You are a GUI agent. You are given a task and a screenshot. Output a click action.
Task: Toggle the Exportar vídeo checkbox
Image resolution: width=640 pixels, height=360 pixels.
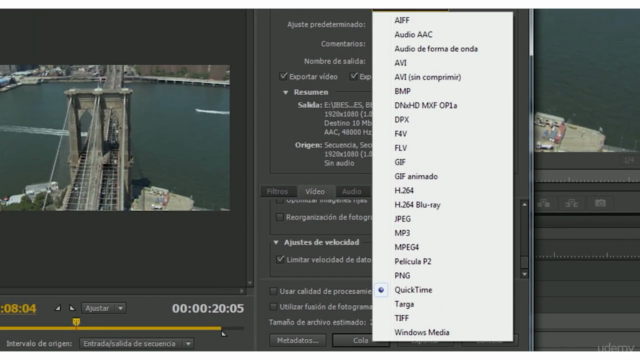coord(283,76)
